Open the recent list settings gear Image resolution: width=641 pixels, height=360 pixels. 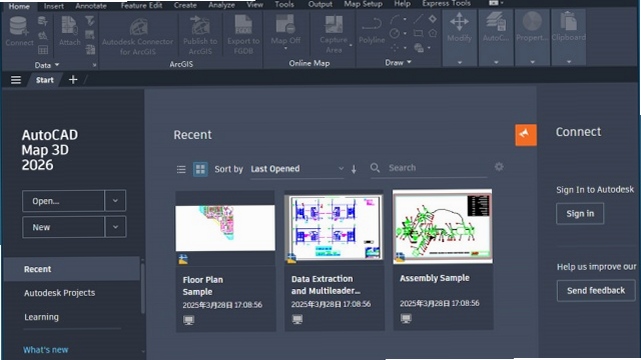tap(499, 167)
